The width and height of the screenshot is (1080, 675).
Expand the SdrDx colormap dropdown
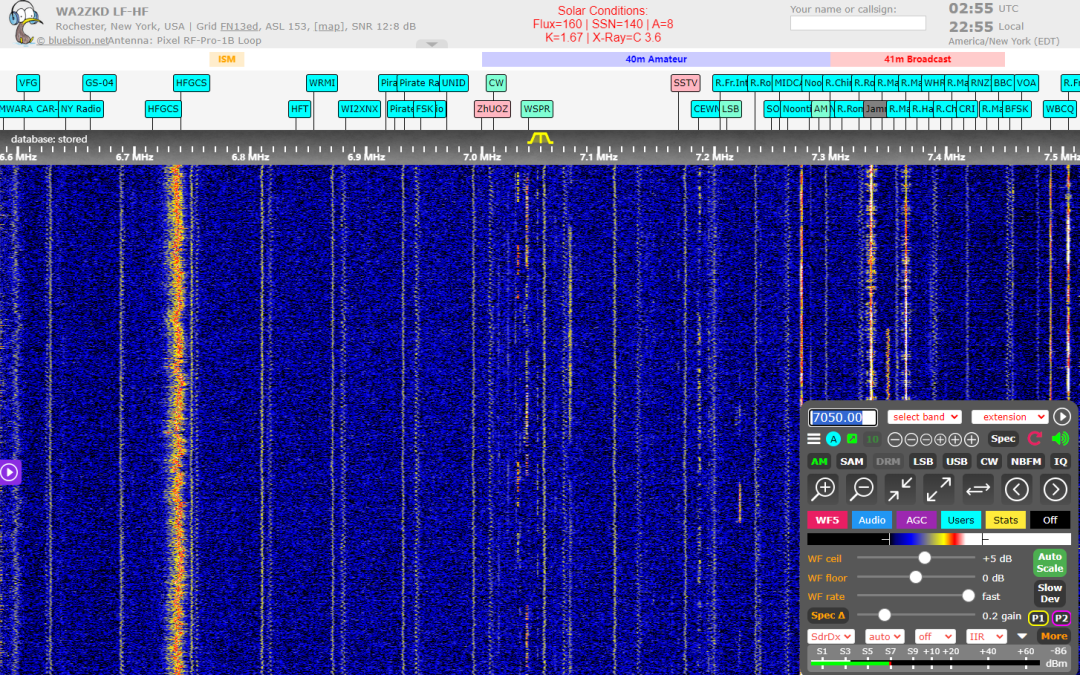coord(831,636)
